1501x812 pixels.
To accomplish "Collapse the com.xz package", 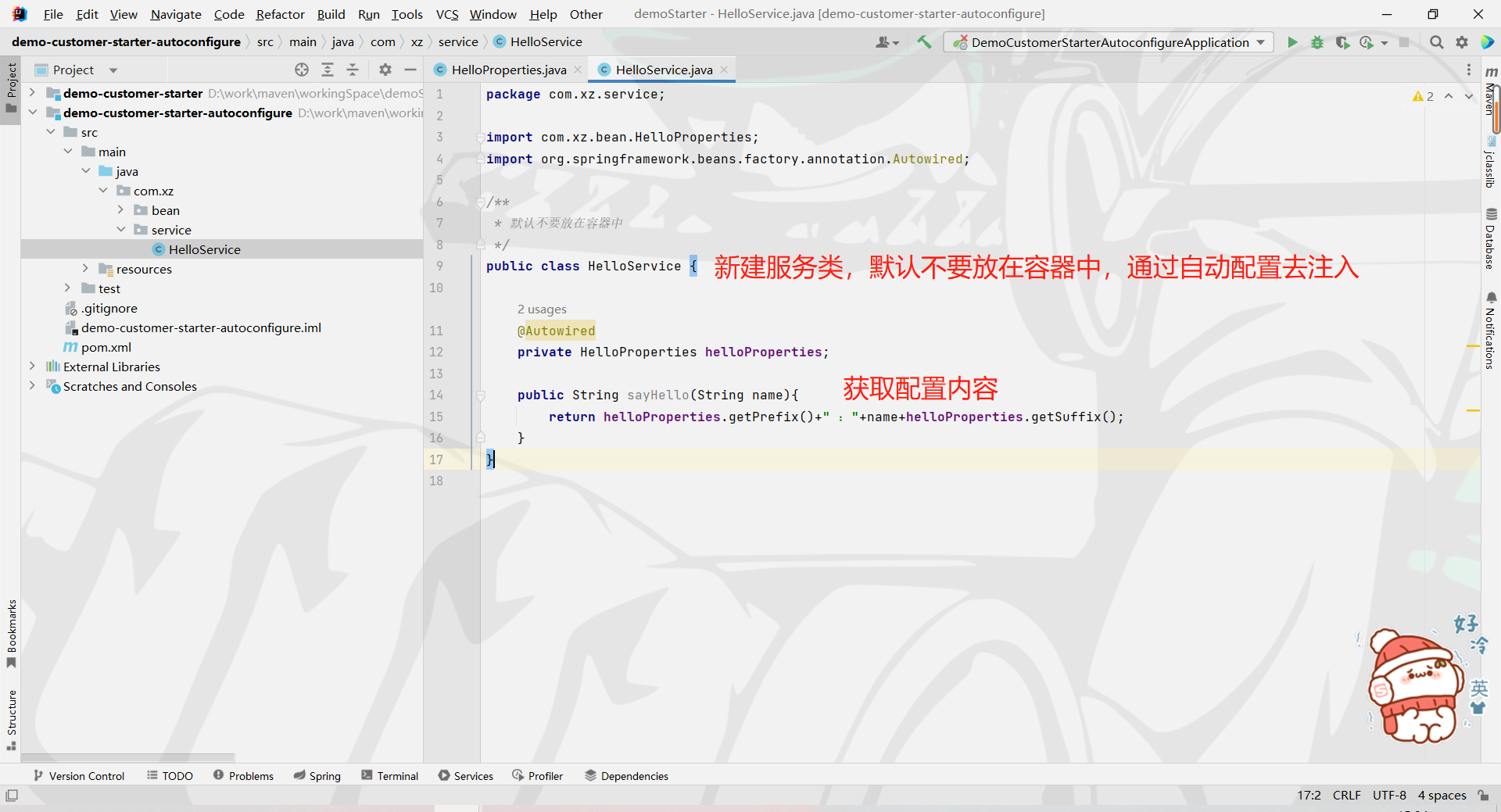I will 102,190.
